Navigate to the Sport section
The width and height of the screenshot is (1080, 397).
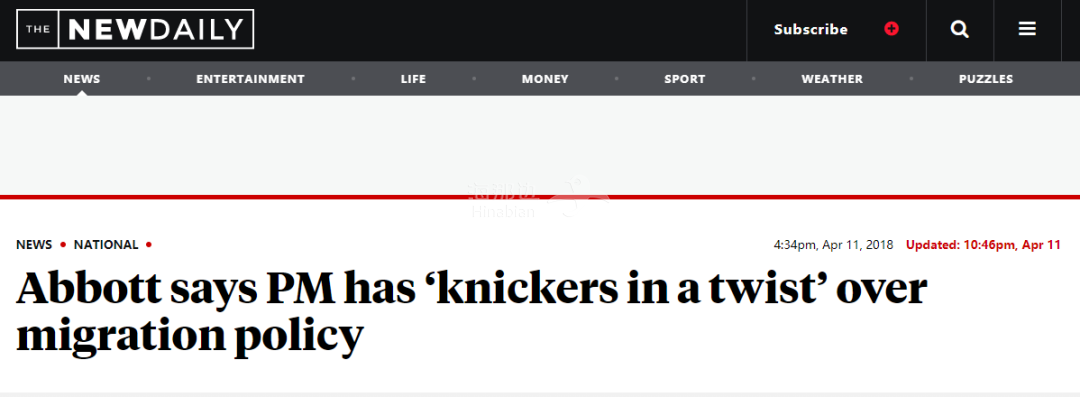pyautogui.click(x=685, y=79)
